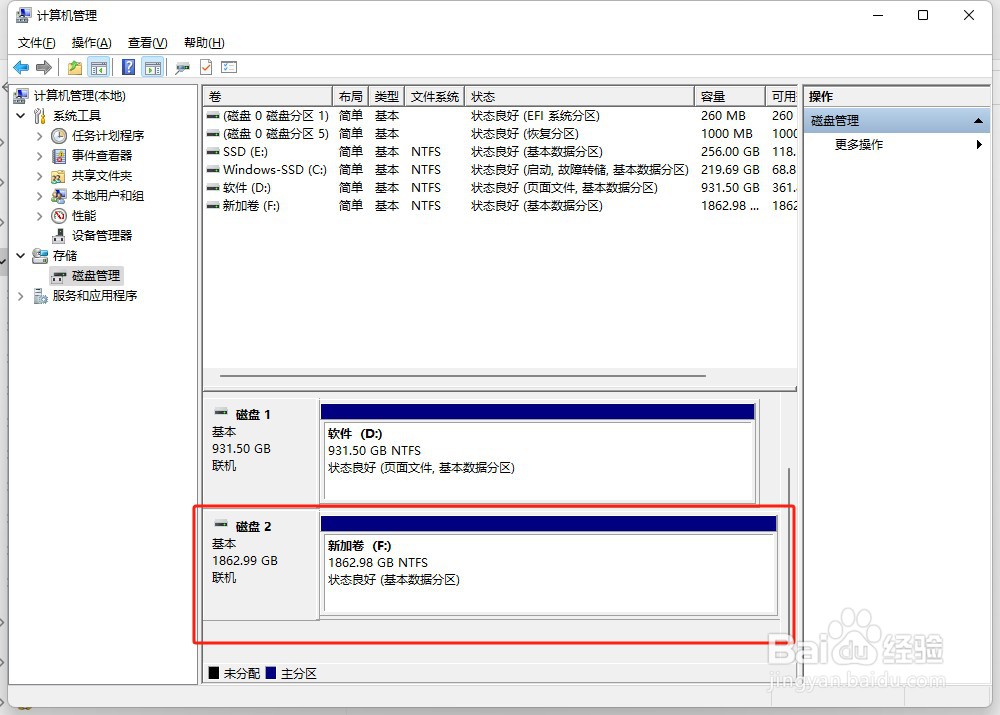This screenshot has height=715, width=1000.
Task: Open the 查看 (View) menu
Action: point(146,42)
